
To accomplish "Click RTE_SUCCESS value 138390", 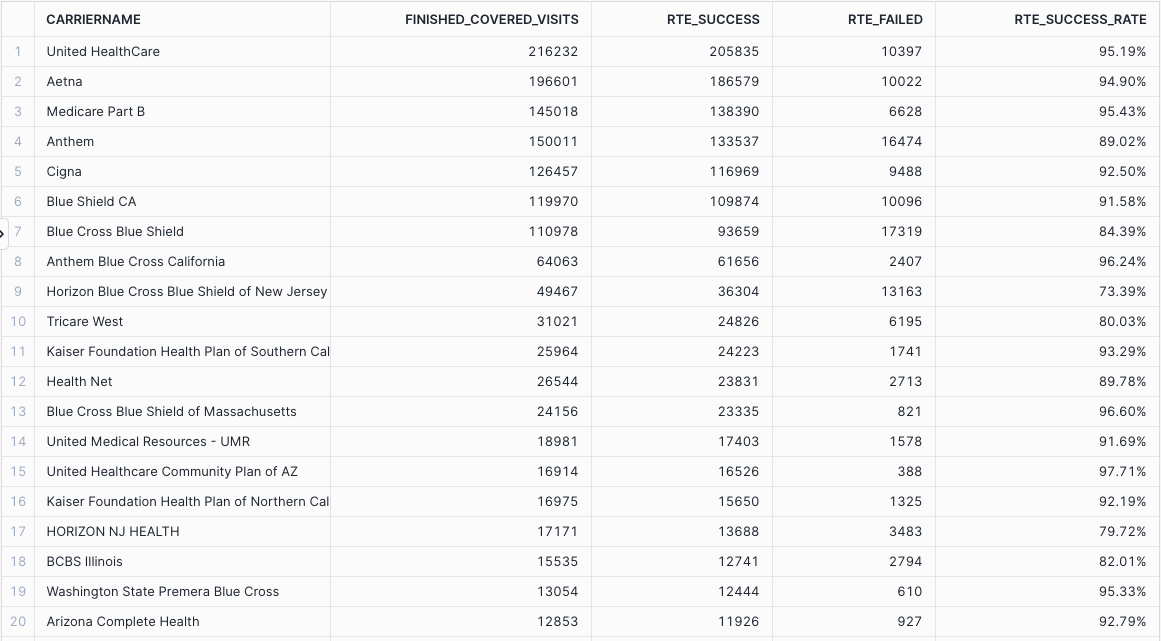I will (x=735, y=112).
